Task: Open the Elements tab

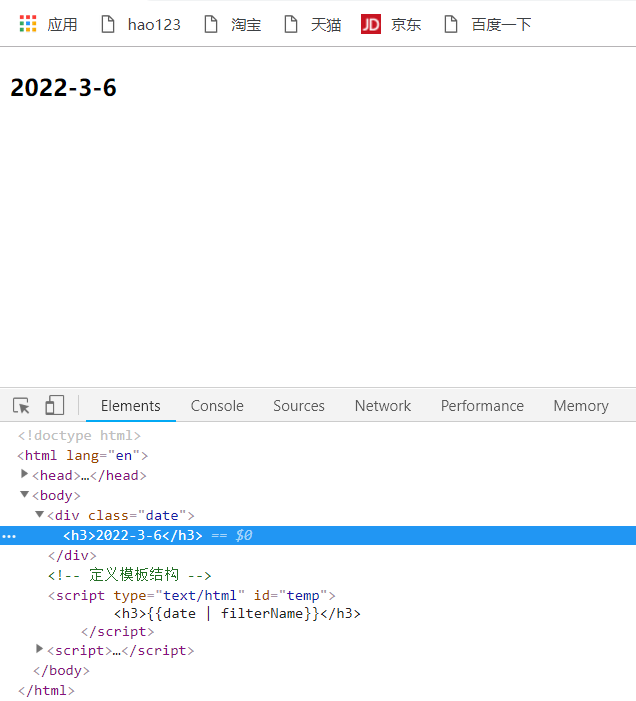Action: (131, 406)
